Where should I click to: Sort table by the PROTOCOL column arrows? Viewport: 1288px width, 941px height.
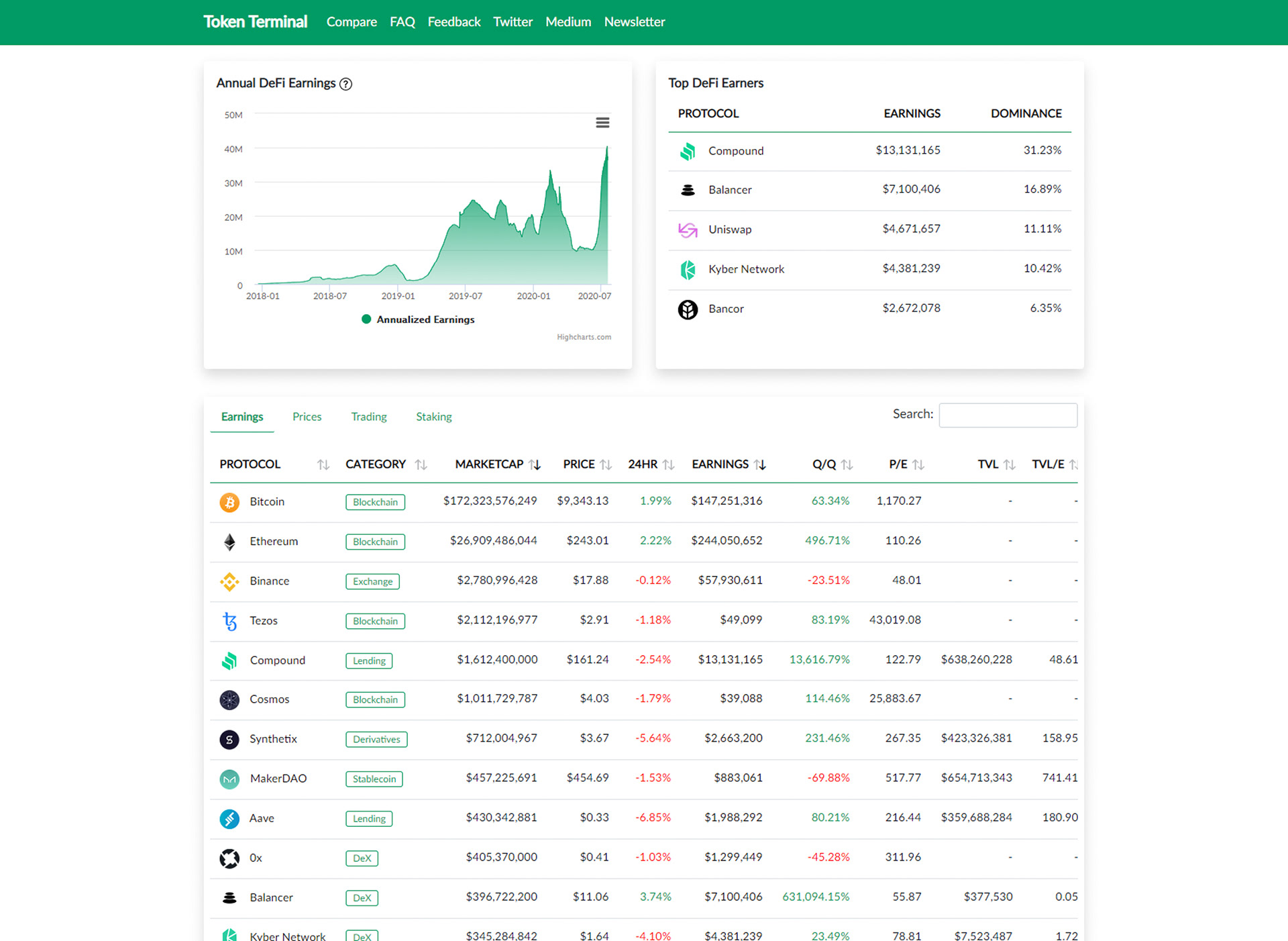pyautogui.click(x=323, y=464)
